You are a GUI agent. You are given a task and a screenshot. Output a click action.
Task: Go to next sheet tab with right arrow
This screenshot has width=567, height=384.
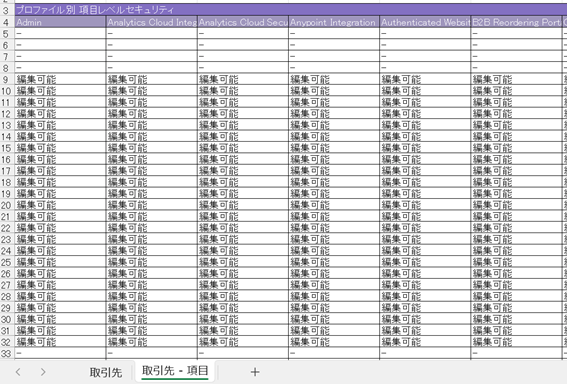click(x=43, y=372)
